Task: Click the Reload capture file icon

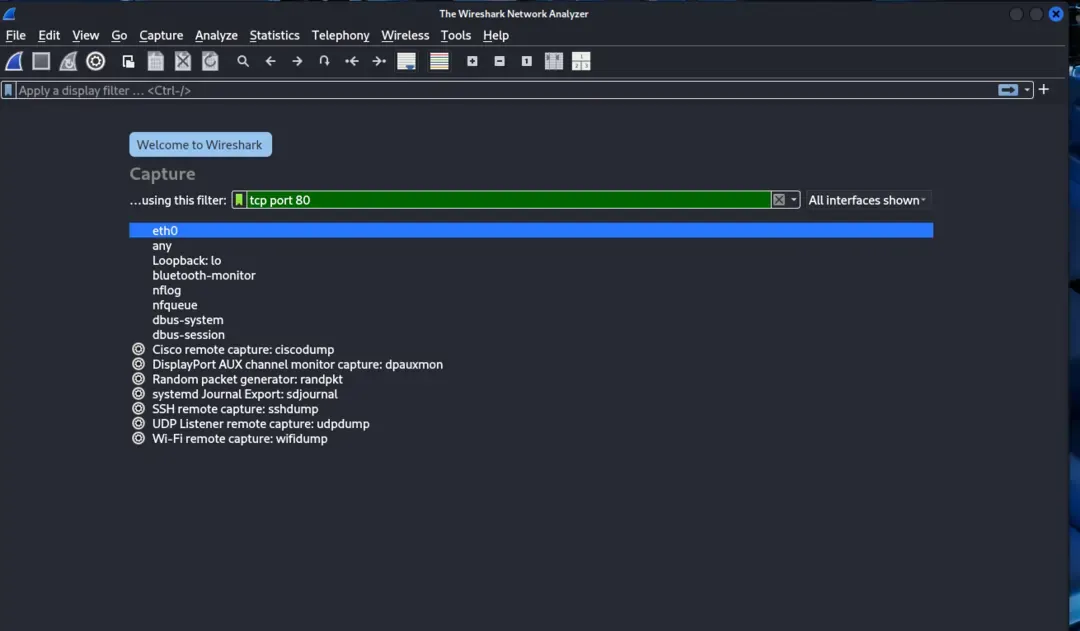Action: point(210,61)
